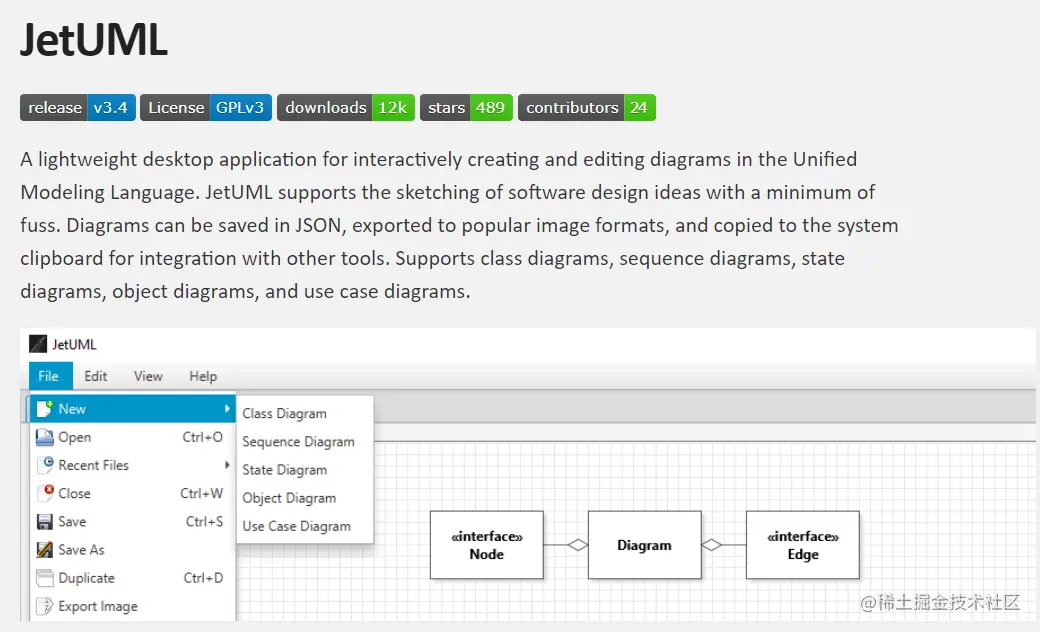Create a new Use Case Diagram
Screen dimensions: 1040x632
(304, 526)
